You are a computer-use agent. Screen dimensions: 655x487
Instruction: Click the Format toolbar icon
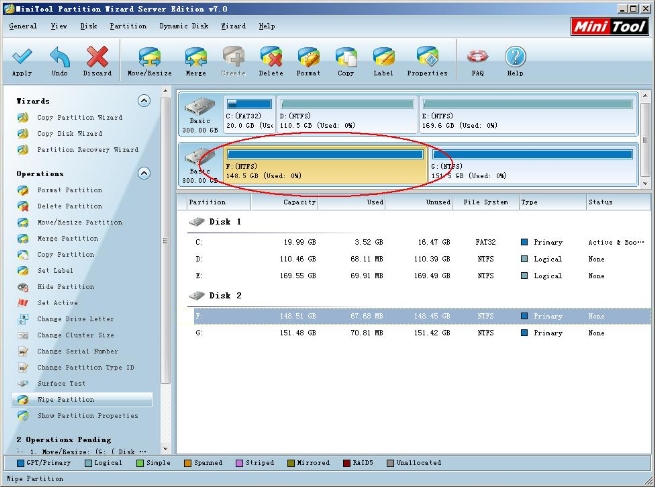pyautogui.click(x=309, y=57)
